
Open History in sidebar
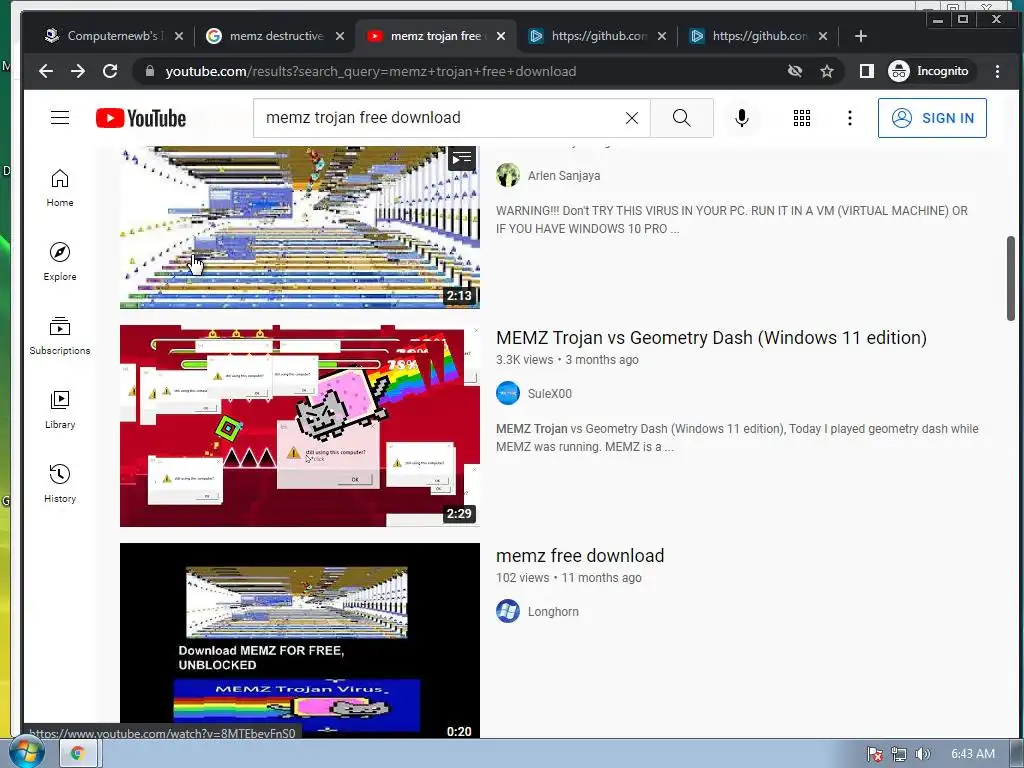pyautogui.click(x=60, y=484)
